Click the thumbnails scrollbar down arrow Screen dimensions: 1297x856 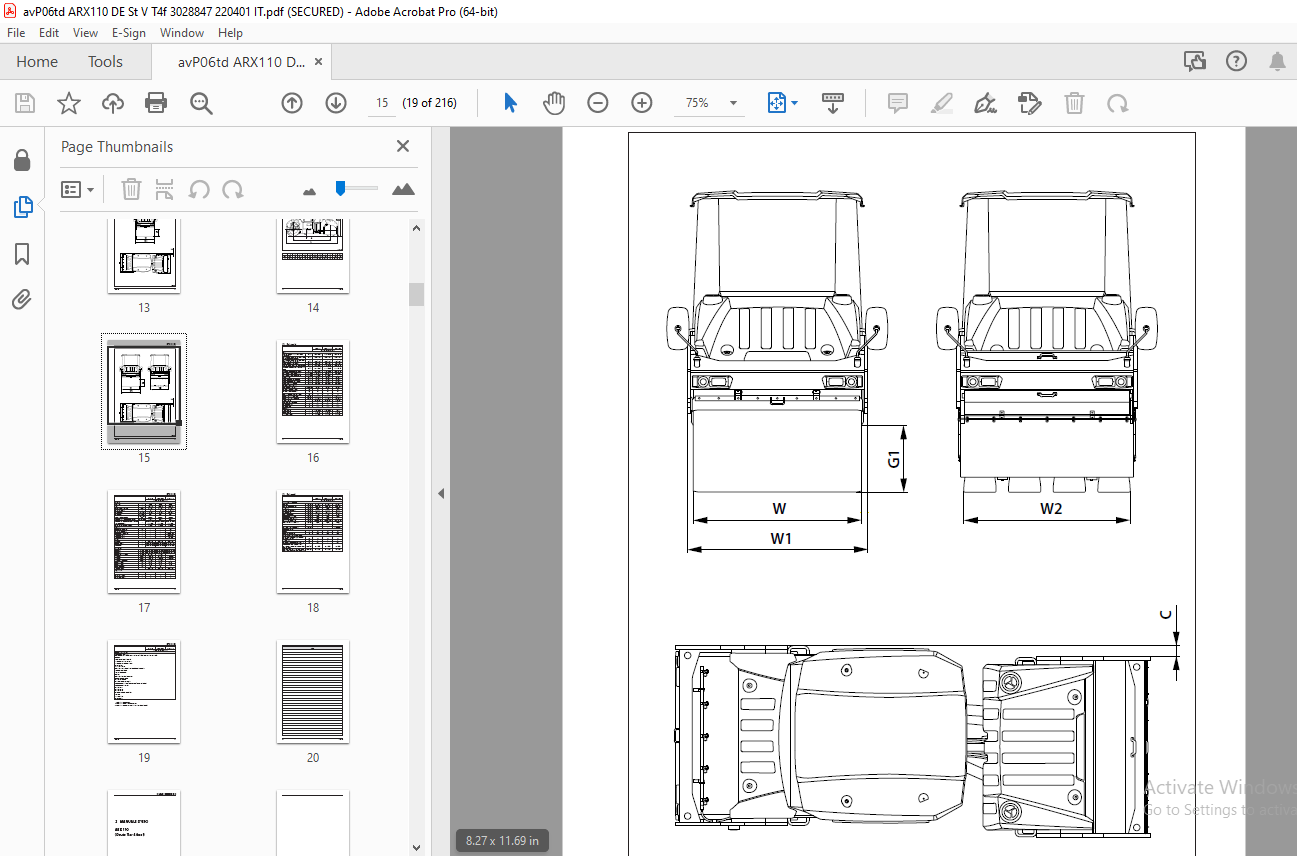tap(417, 847)
